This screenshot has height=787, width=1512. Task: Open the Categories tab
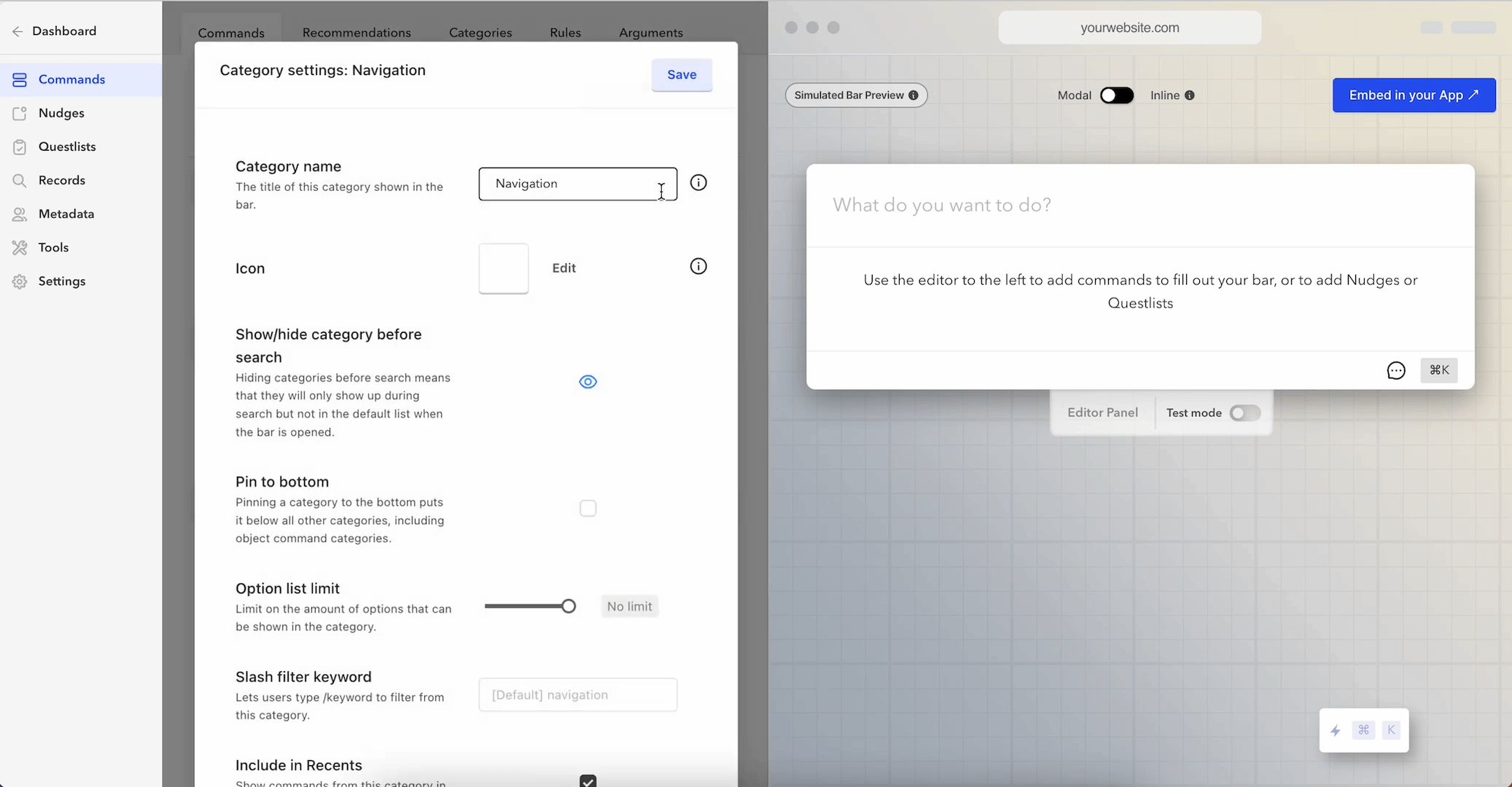[x=480, y=33]
